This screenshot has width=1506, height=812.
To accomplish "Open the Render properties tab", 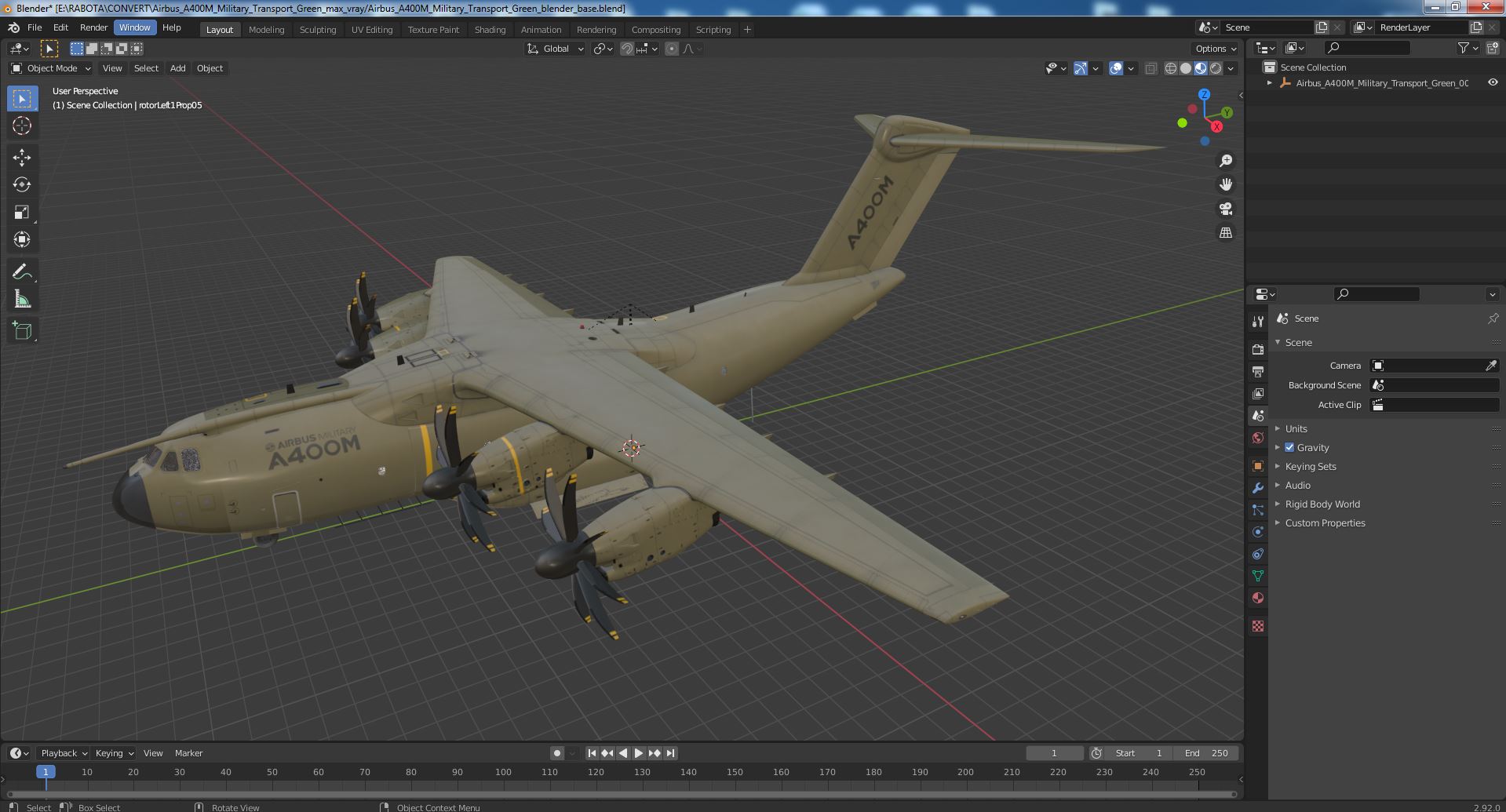I will (x=1258, y=349).
